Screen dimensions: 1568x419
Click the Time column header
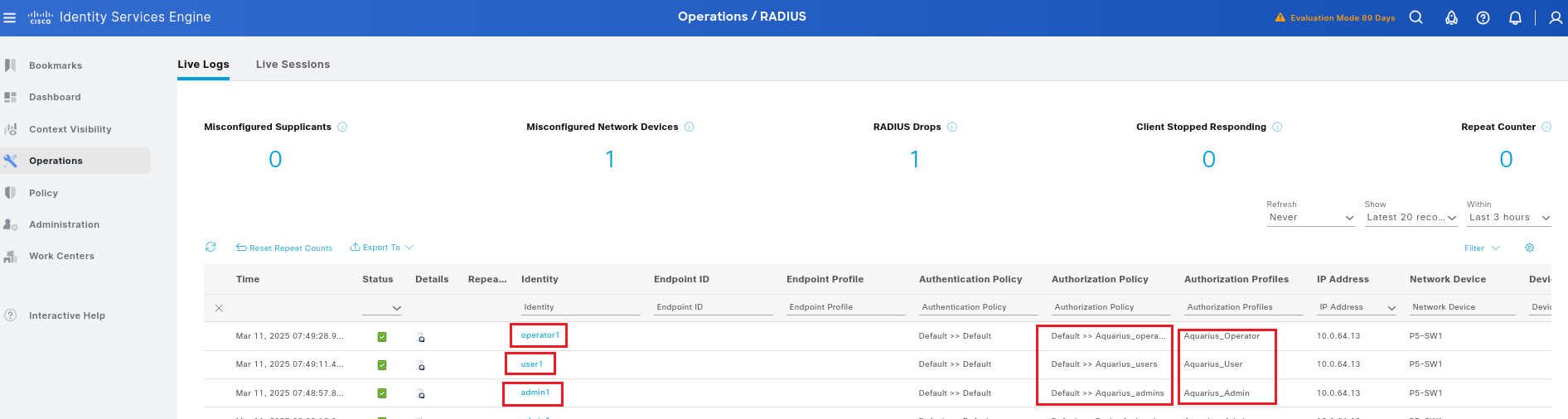tap(248, 279)
